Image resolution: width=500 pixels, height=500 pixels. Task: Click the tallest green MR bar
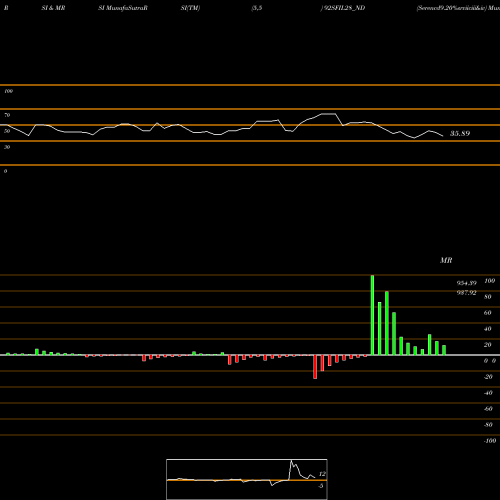[372, 315]
